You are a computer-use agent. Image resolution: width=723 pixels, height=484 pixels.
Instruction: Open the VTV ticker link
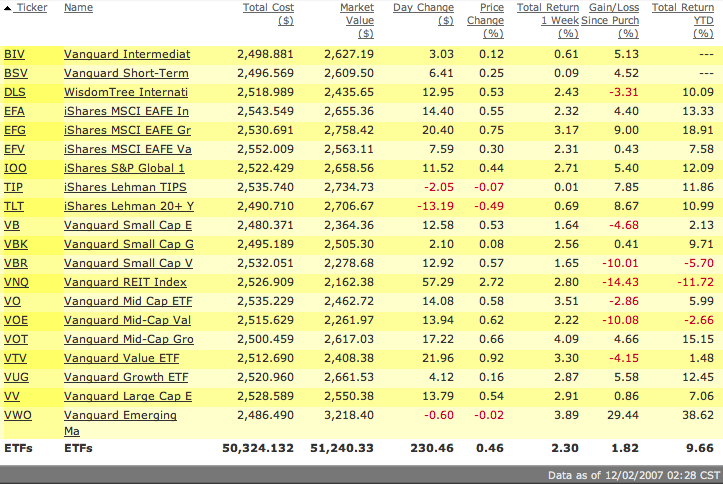[15, 358]
